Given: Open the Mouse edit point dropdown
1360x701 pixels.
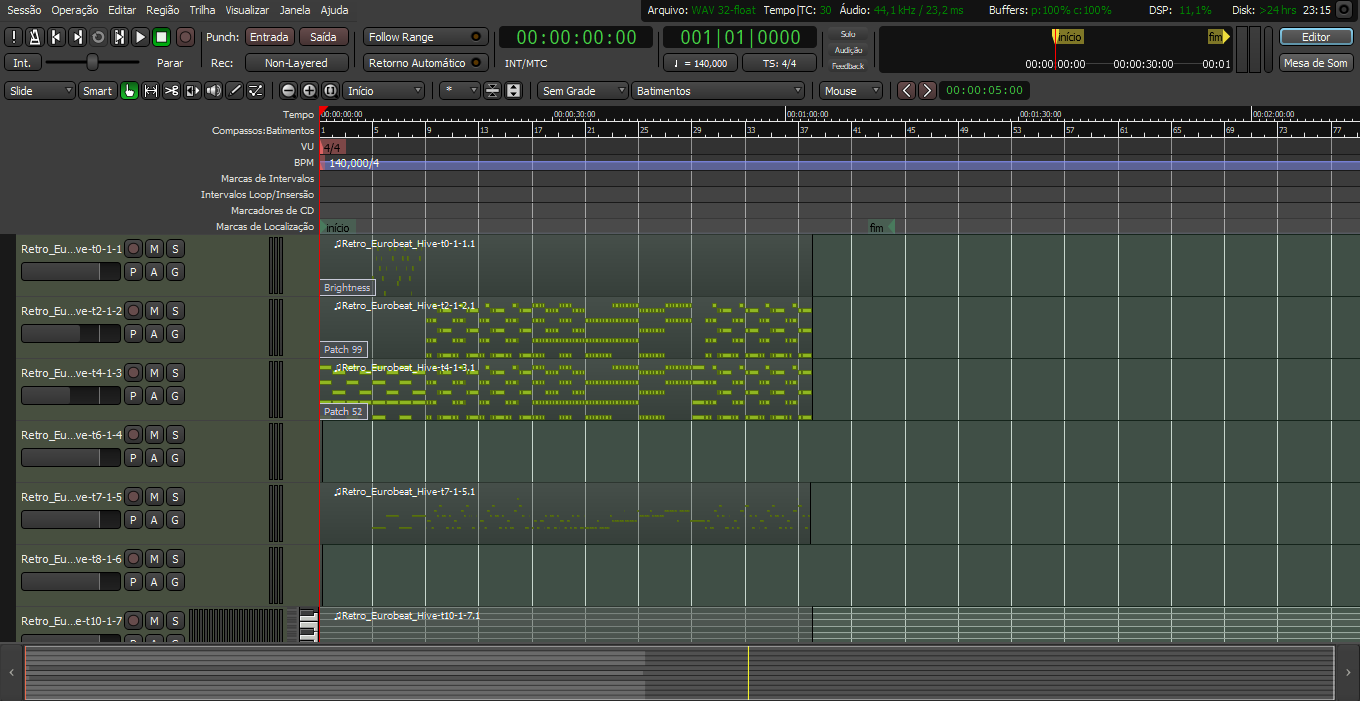Looking at the screenshot, I should point(851,90).
